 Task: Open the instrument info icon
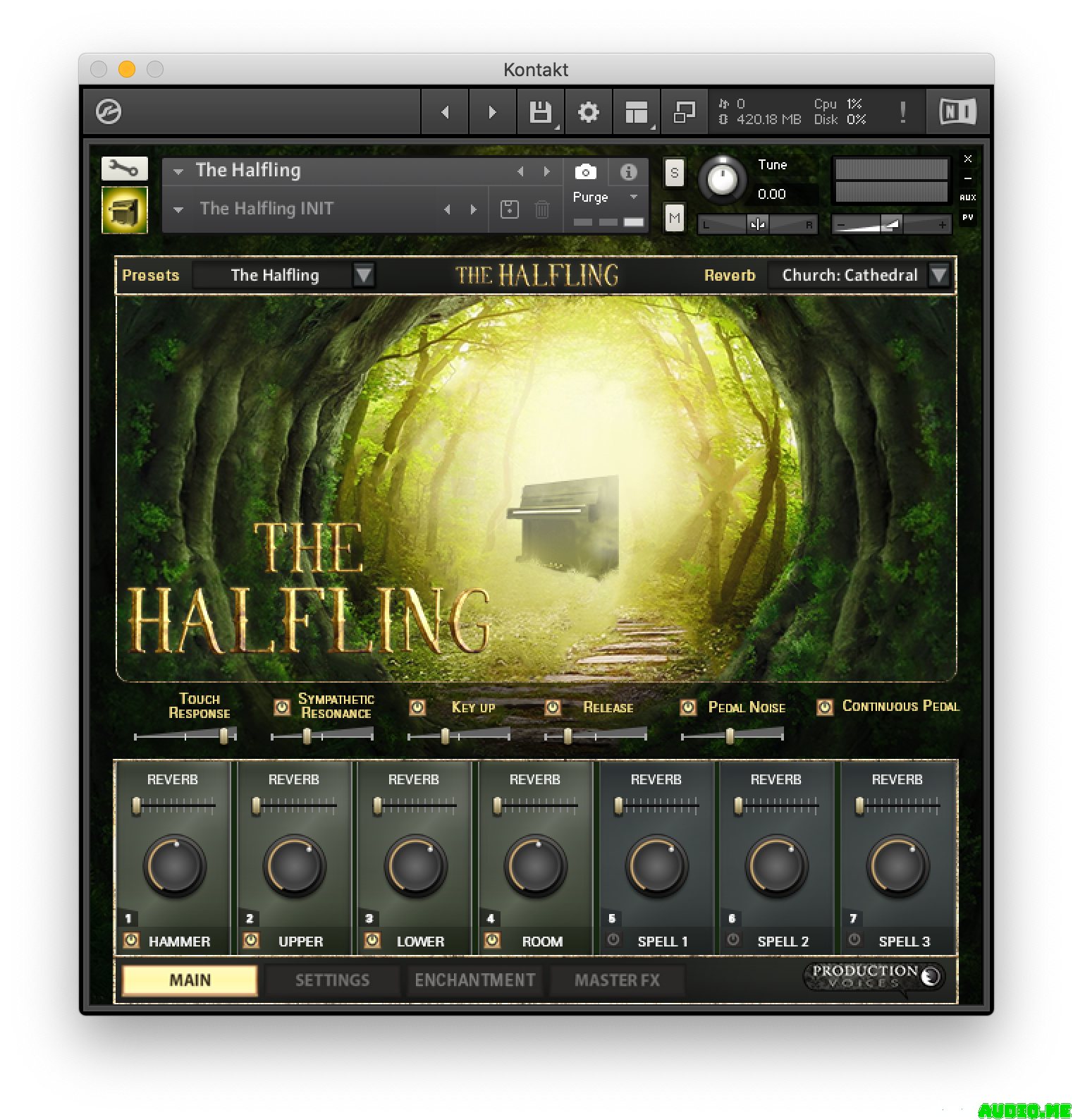click(x=628, y=171)
